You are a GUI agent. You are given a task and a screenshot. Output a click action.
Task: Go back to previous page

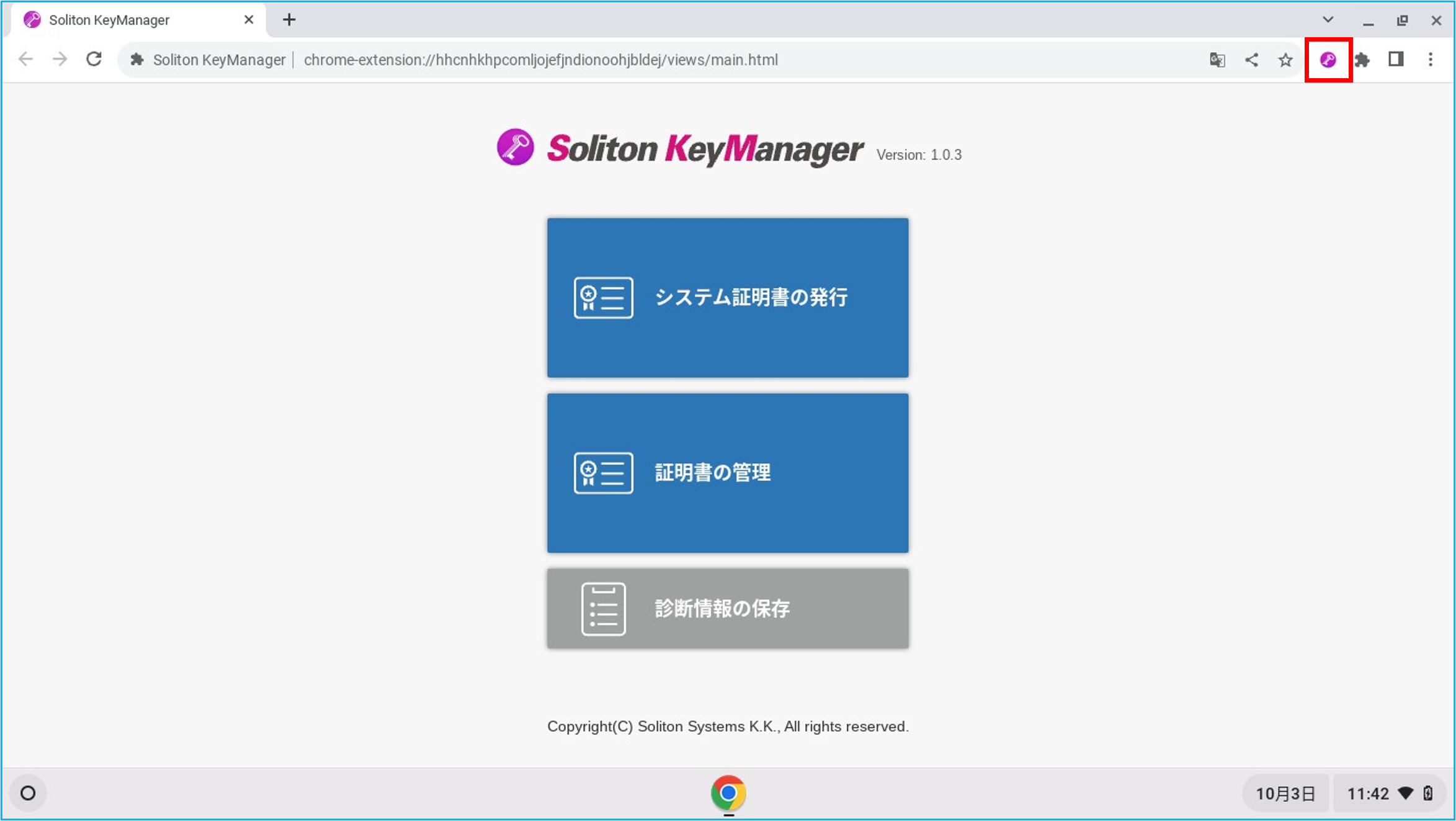(26, 60)
